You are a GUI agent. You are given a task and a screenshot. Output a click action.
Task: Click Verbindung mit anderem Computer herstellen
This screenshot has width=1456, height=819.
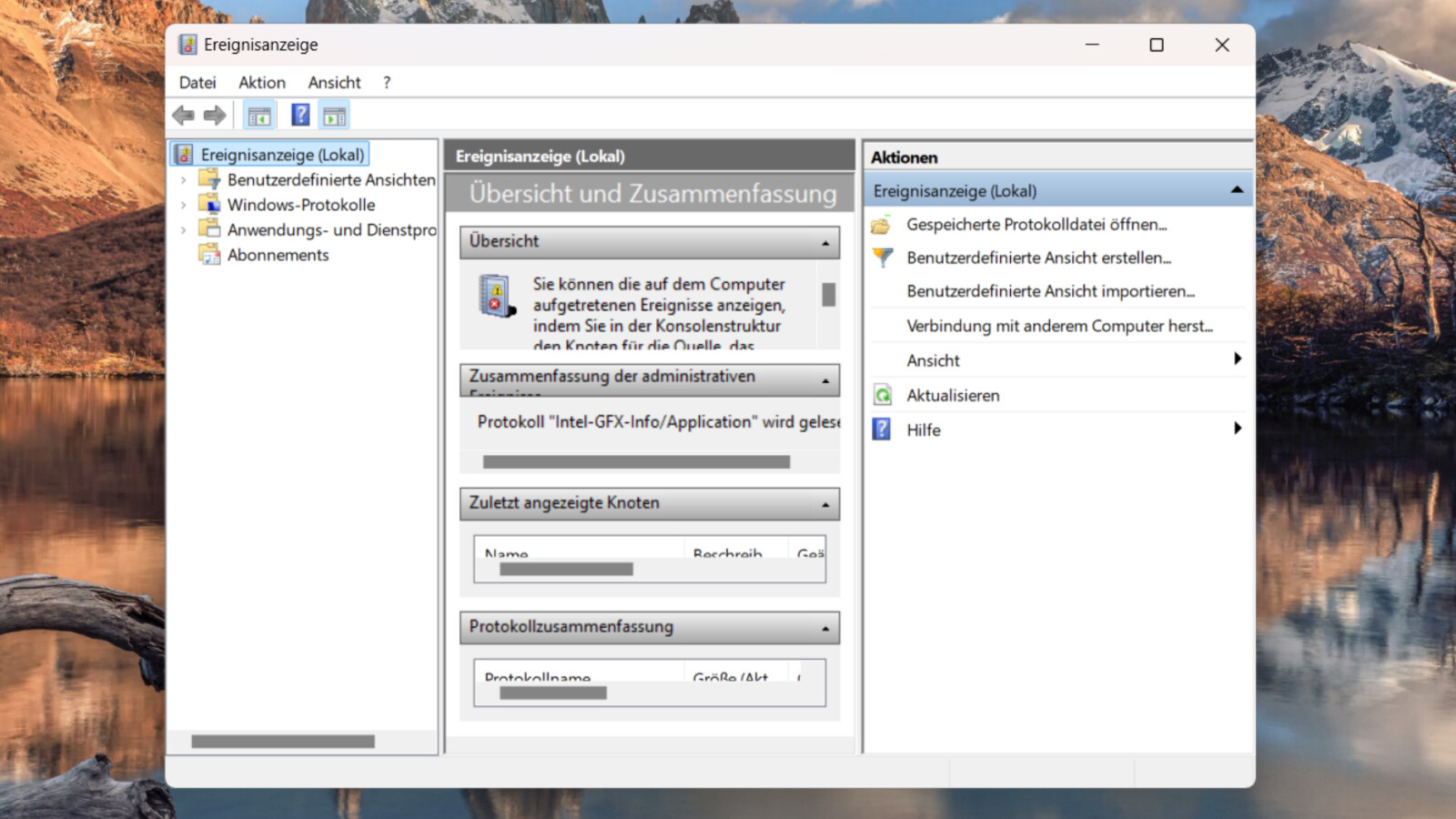1059,326
